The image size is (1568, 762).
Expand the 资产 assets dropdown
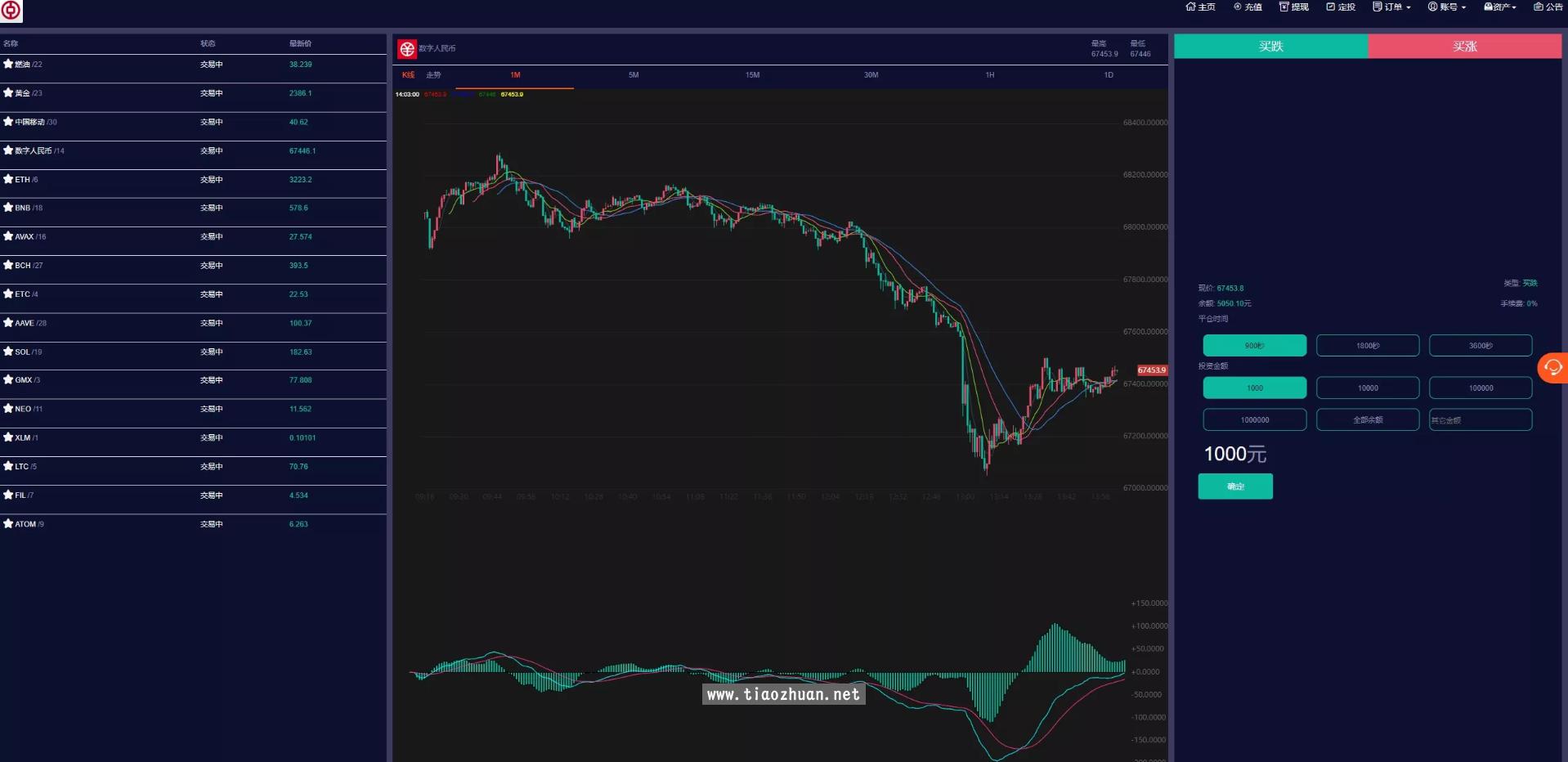(1500, 7)
